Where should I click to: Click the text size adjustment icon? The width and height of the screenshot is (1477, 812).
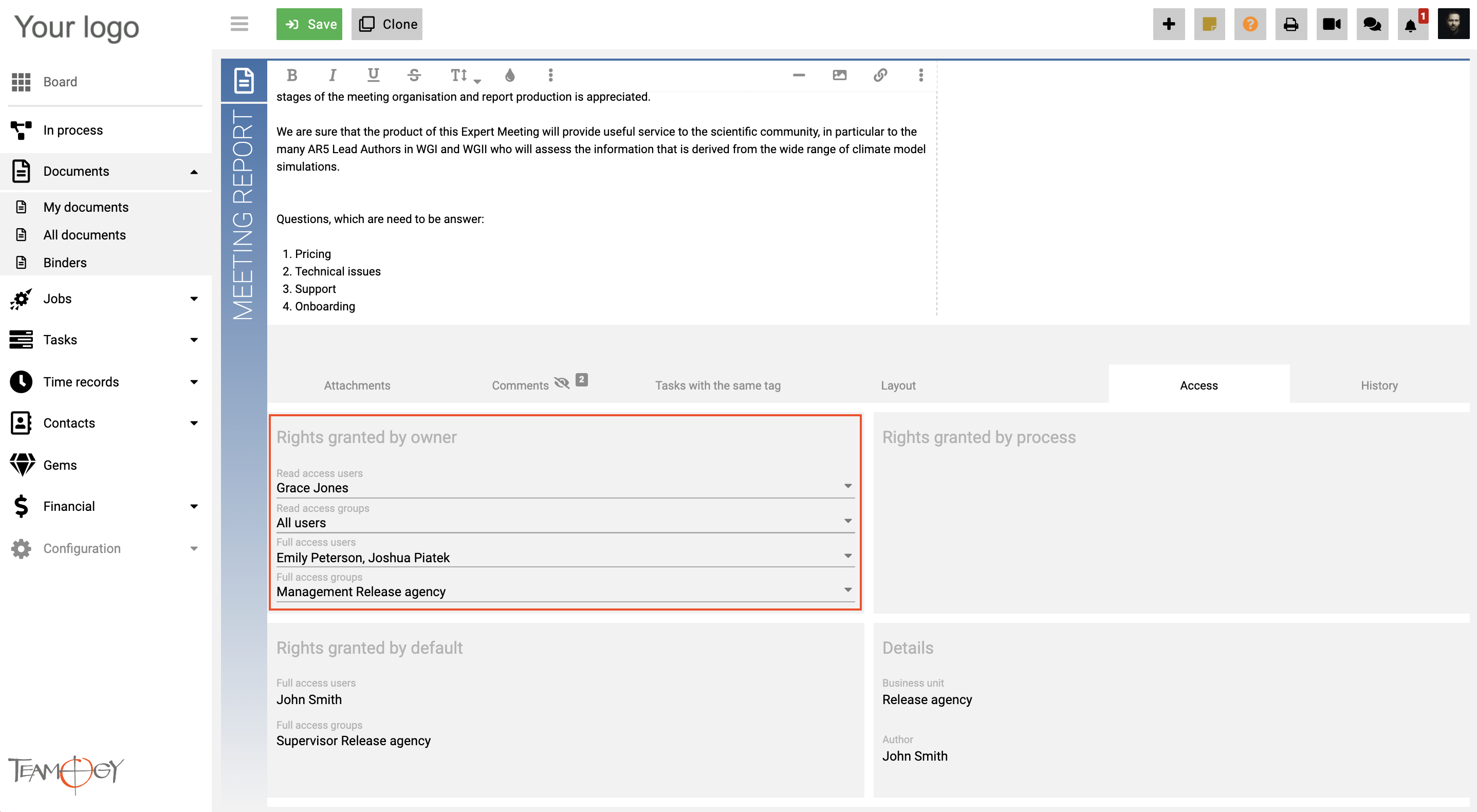(463, 75)
